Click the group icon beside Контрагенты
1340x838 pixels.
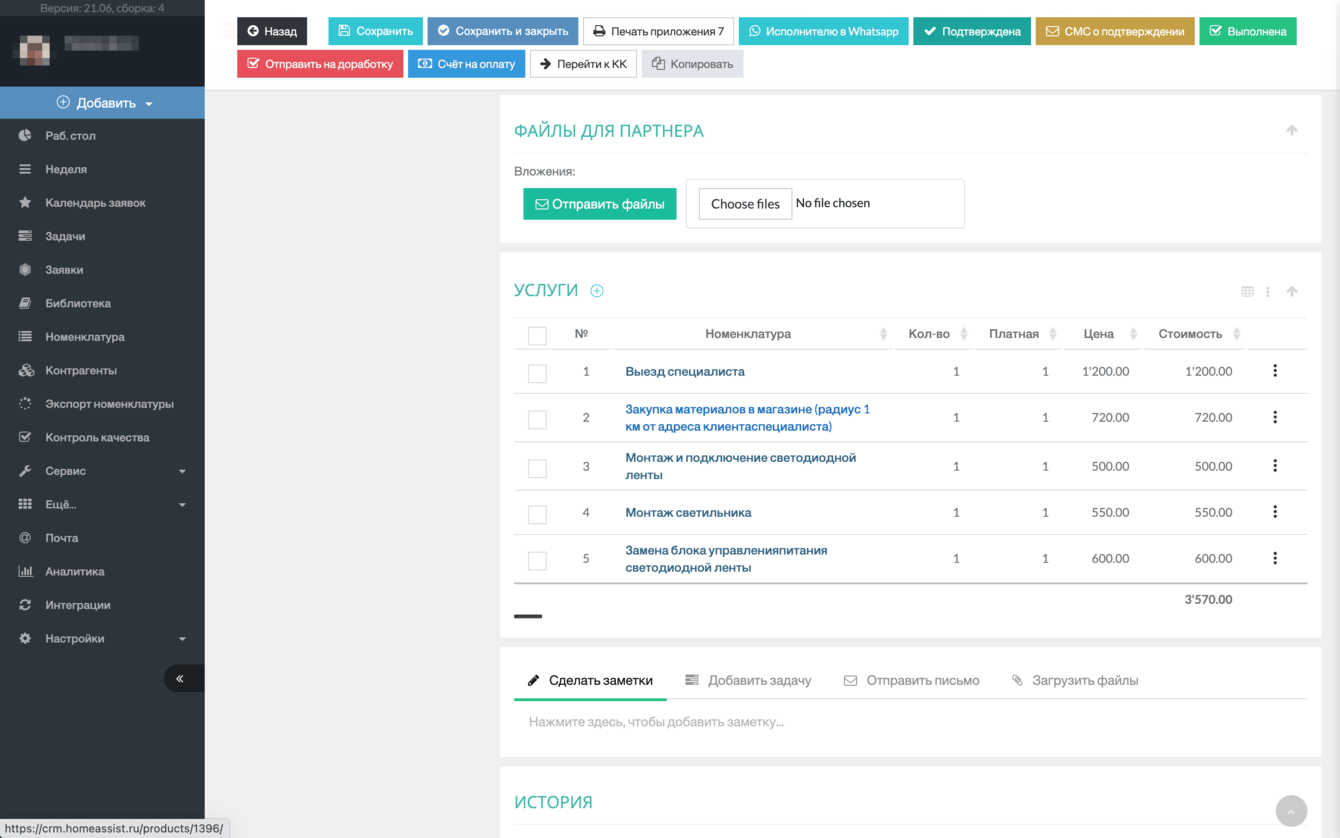[26, 370]
